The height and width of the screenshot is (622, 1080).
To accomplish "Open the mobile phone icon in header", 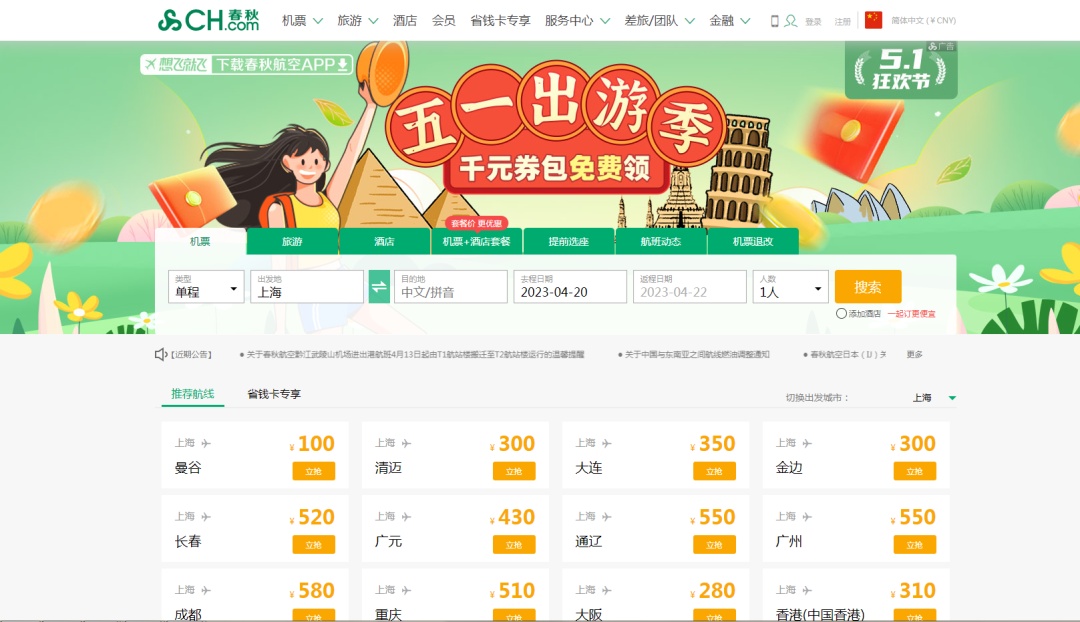I will pyautogui.click(x=774, y=21).
